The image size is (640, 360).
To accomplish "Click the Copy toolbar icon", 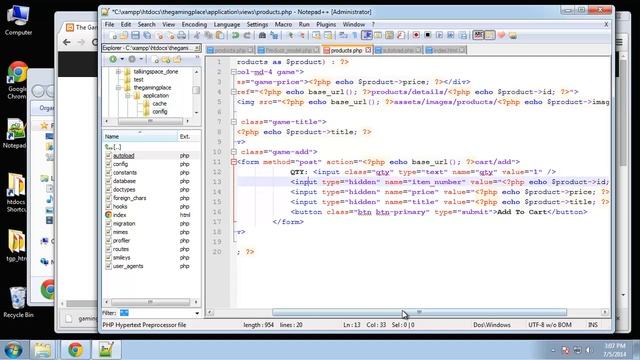I will (208, 36).
